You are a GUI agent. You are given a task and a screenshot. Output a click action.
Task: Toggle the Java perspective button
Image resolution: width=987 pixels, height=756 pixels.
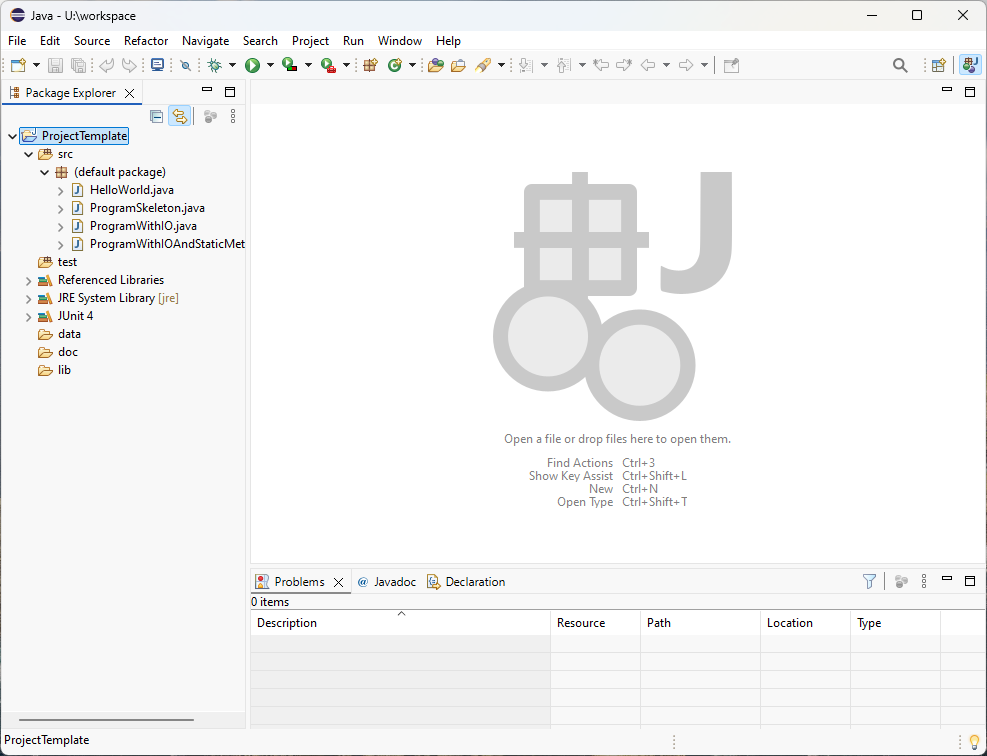coord(969,65)
